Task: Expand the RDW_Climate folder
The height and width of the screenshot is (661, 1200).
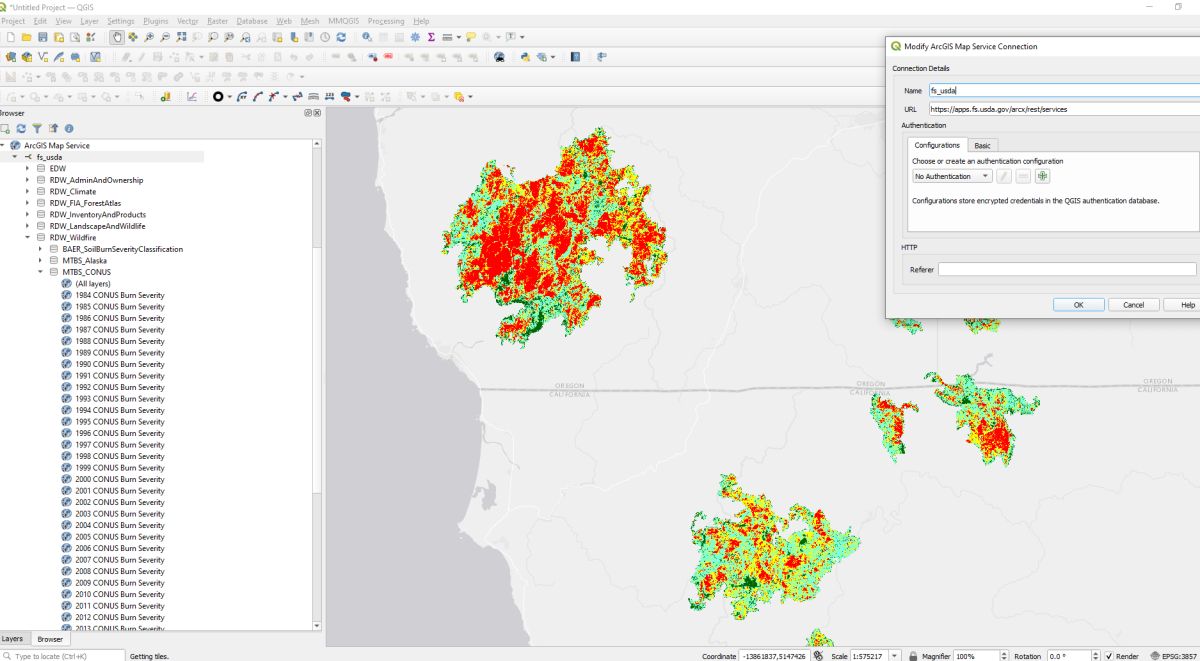Action: [x=28, y=191]
